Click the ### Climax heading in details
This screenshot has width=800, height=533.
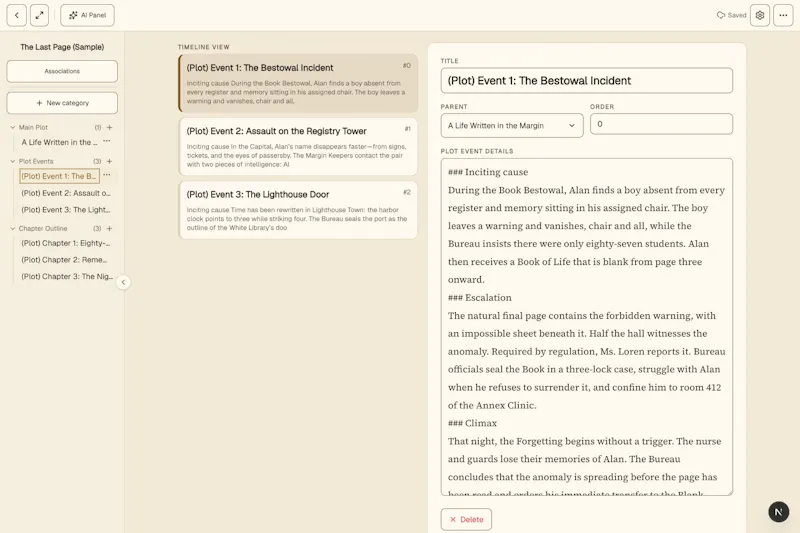coord(472,423)
